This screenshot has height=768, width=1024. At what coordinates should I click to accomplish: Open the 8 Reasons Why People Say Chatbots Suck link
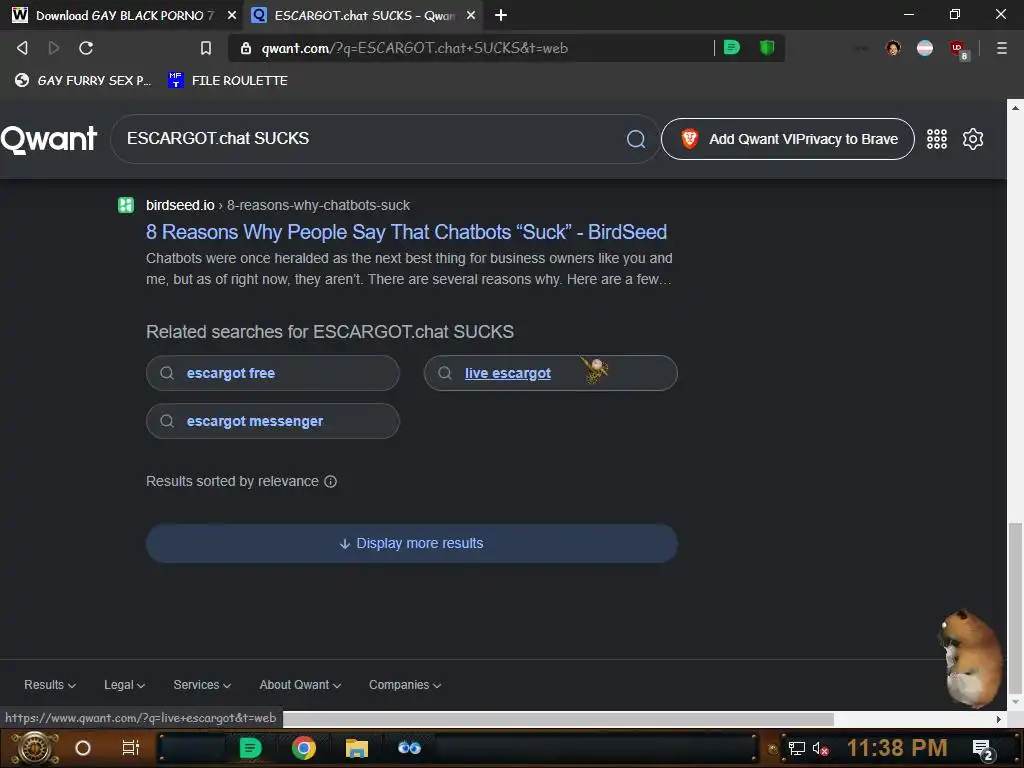[x=406, y=232]
